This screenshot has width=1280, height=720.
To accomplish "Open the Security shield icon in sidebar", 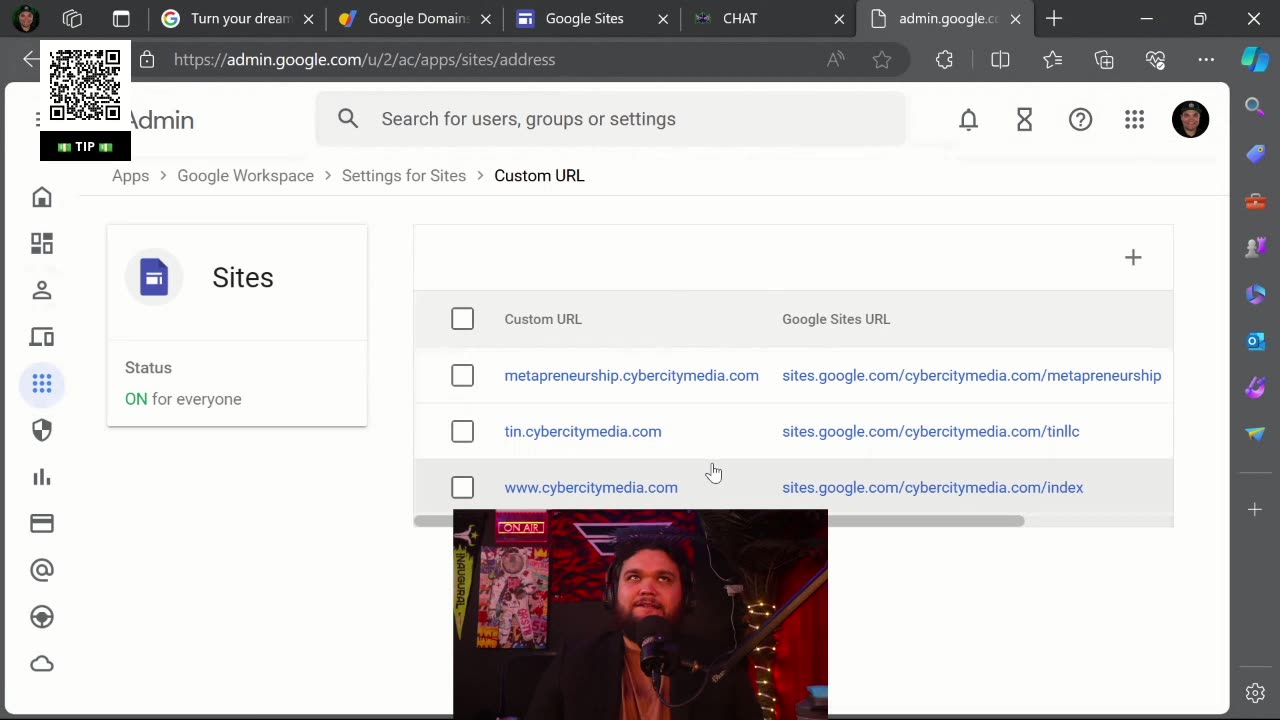I will pyautogui.click(x=42, y=430).
